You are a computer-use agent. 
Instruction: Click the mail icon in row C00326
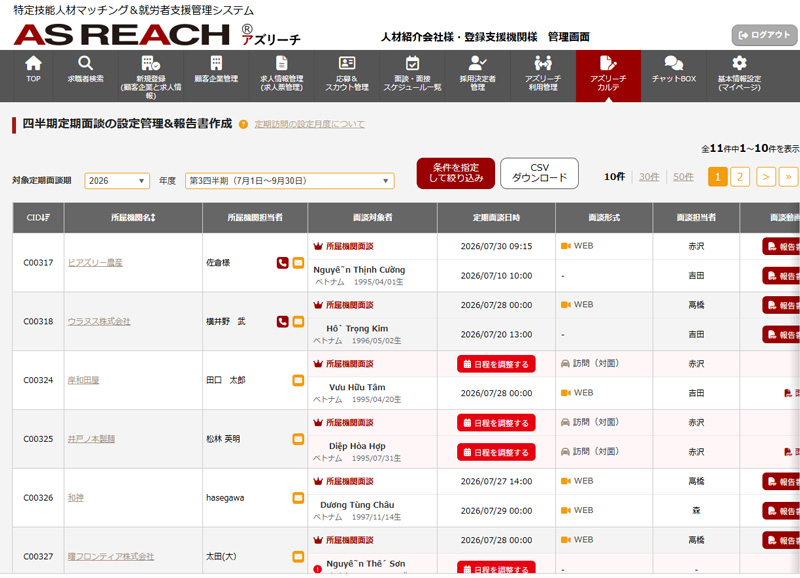298,497
